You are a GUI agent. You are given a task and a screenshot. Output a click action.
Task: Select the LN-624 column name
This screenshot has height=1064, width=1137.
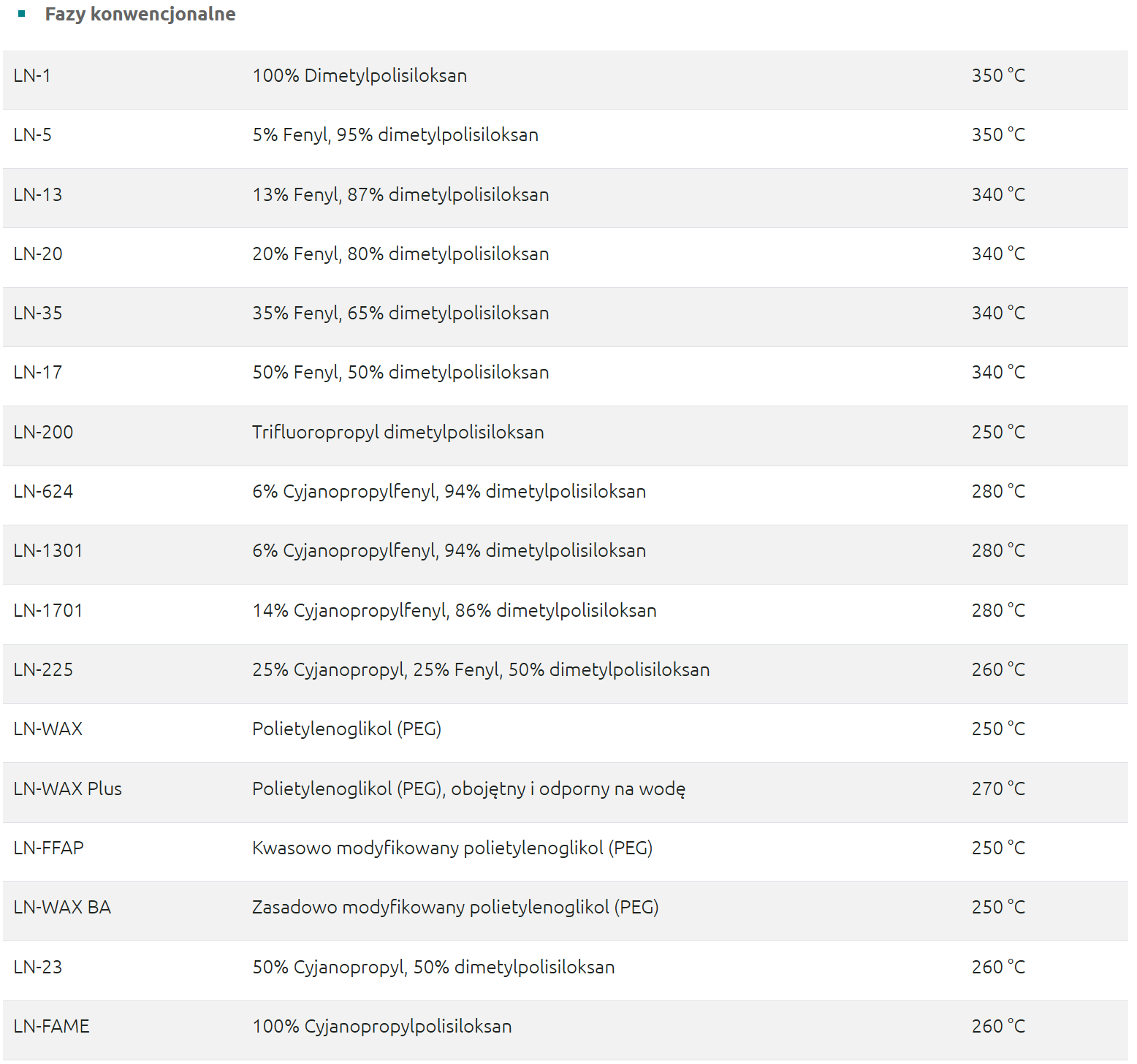[43, 491]
